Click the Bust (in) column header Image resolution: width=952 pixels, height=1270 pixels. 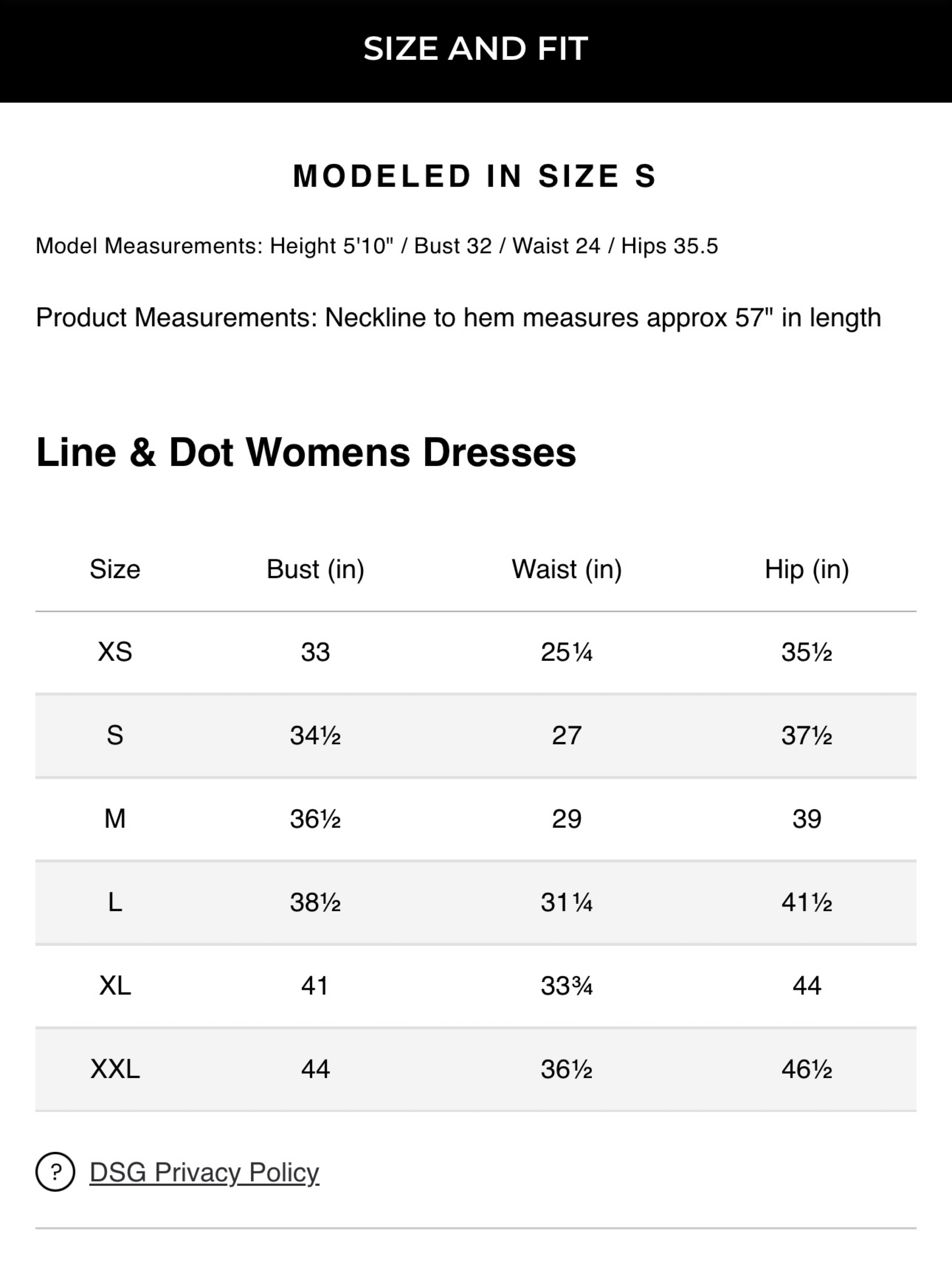point(315,570)
